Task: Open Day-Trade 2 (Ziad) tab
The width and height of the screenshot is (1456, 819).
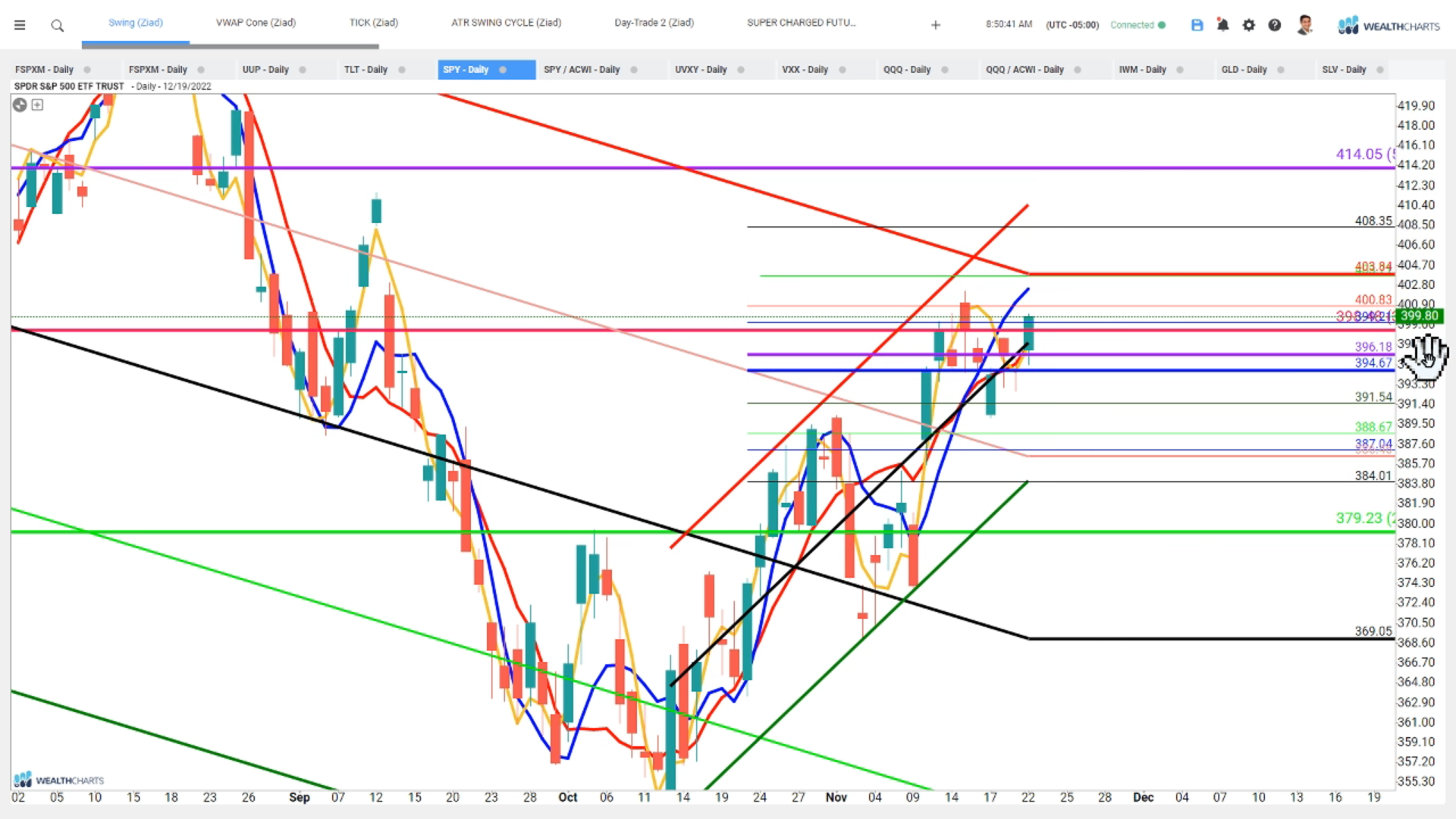Action: [654, 23]
